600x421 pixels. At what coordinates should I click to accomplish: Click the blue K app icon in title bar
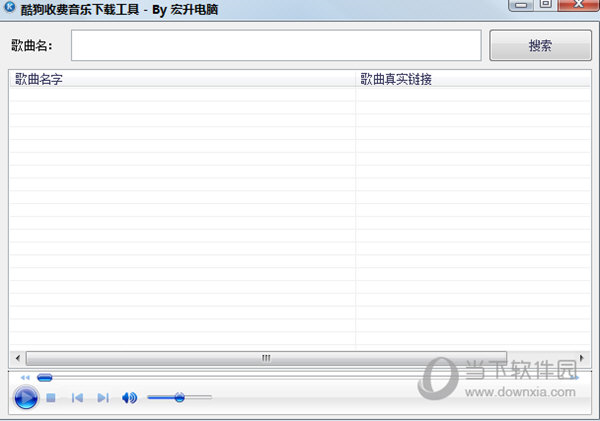[10, 7]
